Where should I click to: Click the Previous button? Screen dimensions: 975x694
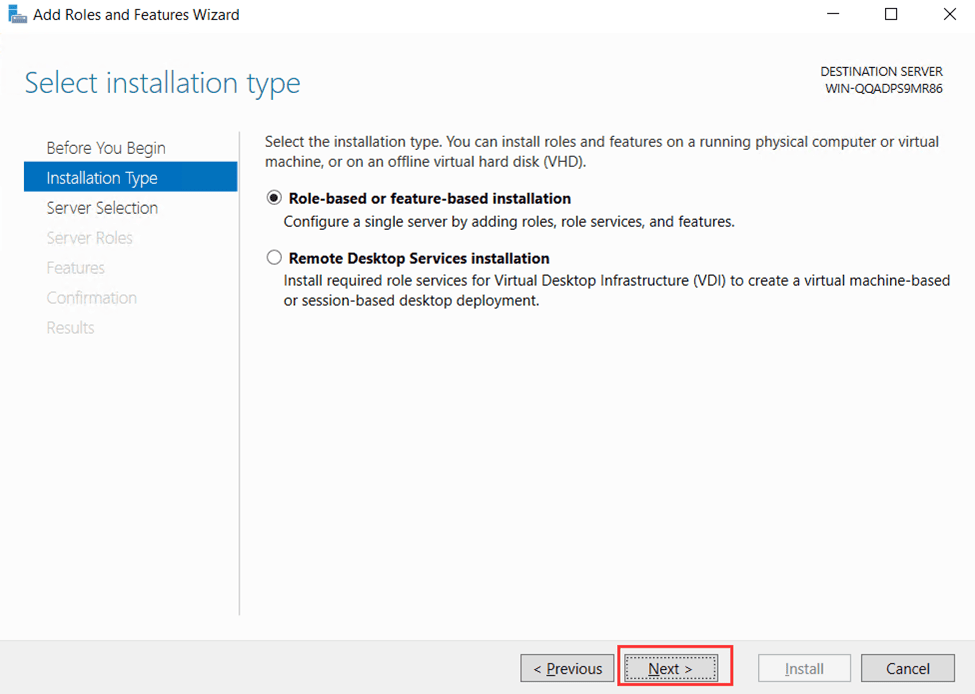click(x=567, y=667)
